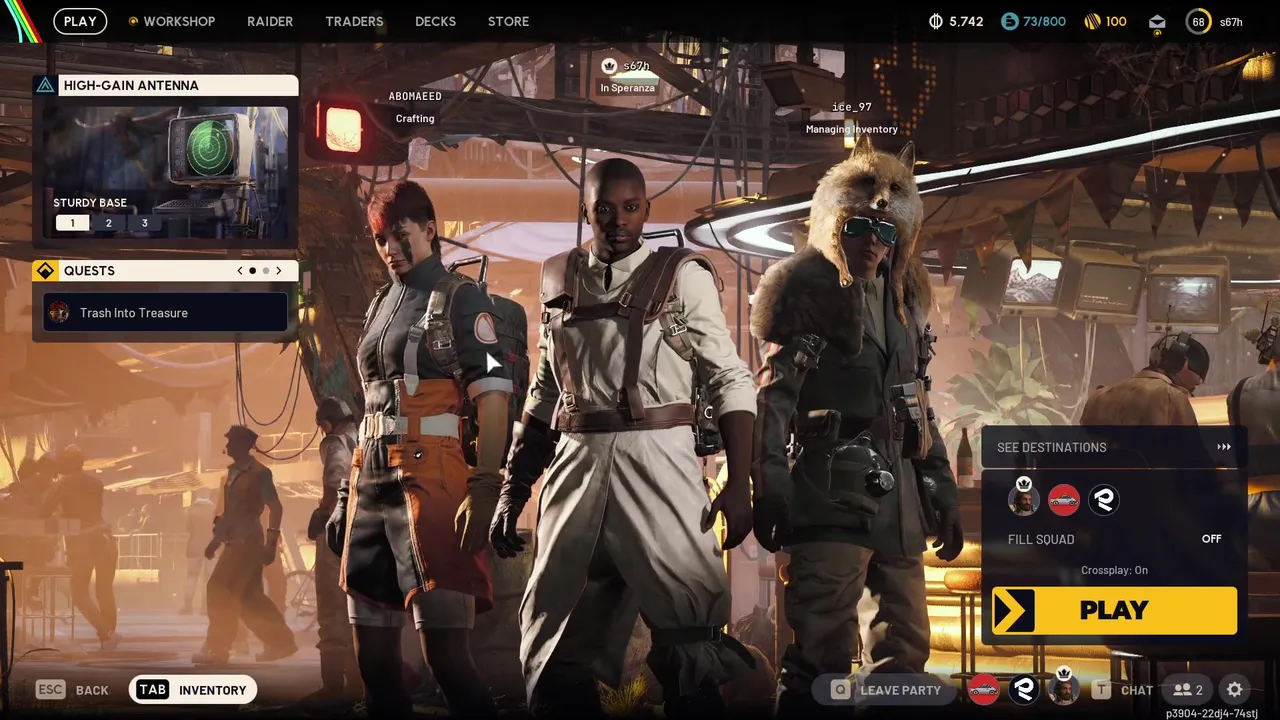The image size is (1280, 720).
Task: Click the 5.742 coin balance value
Action: pos(966,21)
